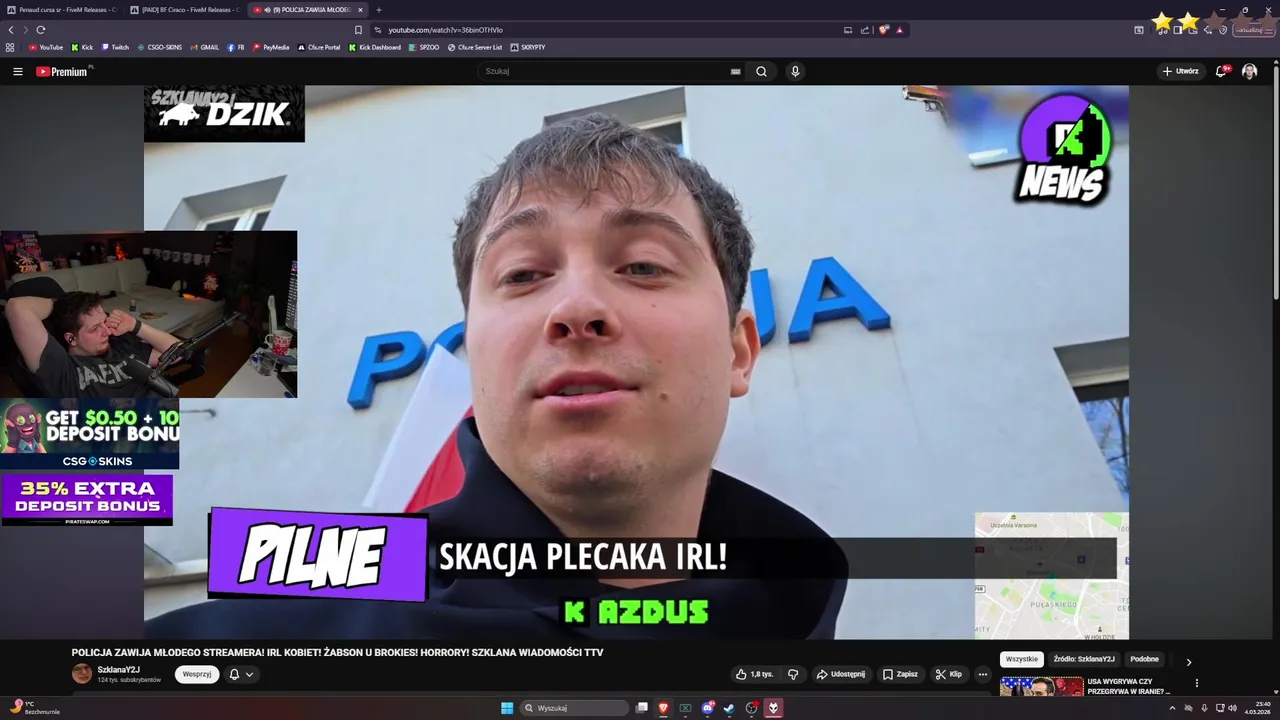Open the weather widget showing 1°C
Viewport: 1280px width, 720px height.
tap(36, 708)
